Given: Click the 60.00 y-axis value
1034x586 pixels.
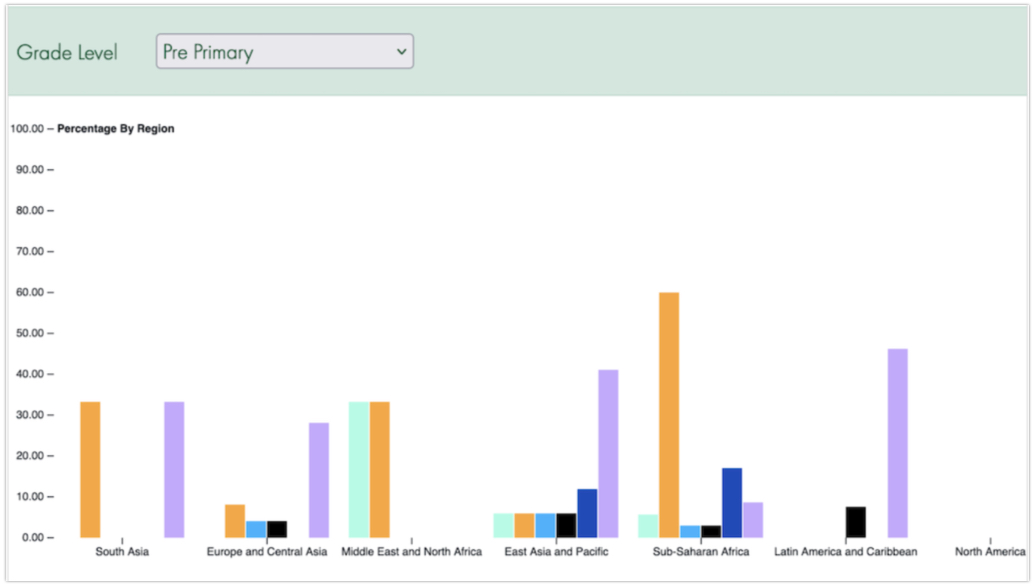Looking at the screenshot, I should point(30,292).
